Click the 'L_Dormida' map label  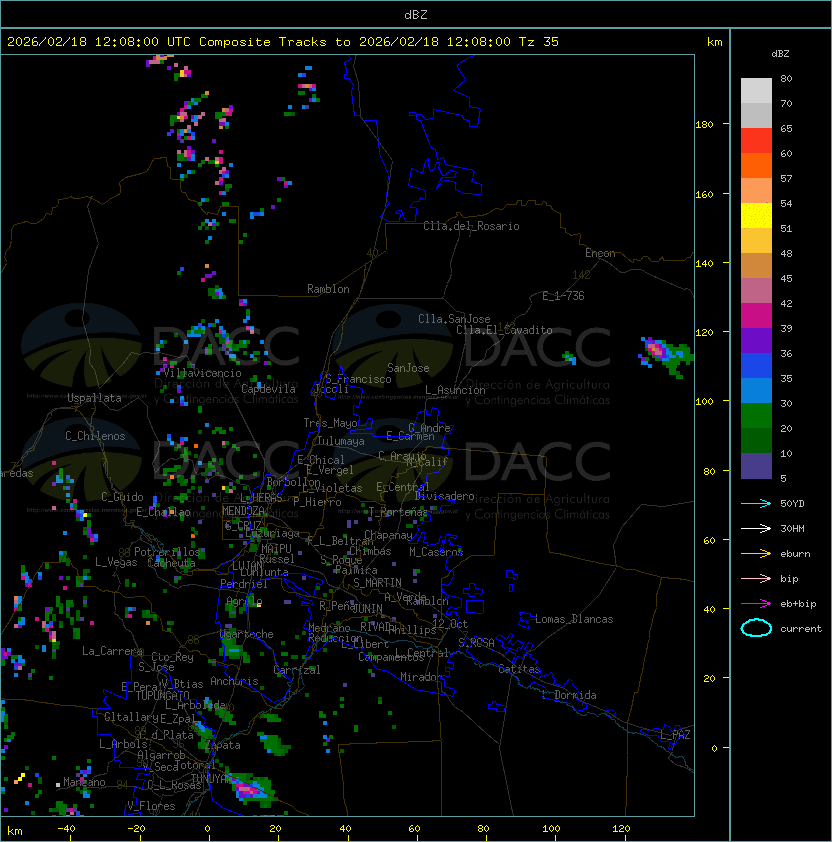pos(569,695)
